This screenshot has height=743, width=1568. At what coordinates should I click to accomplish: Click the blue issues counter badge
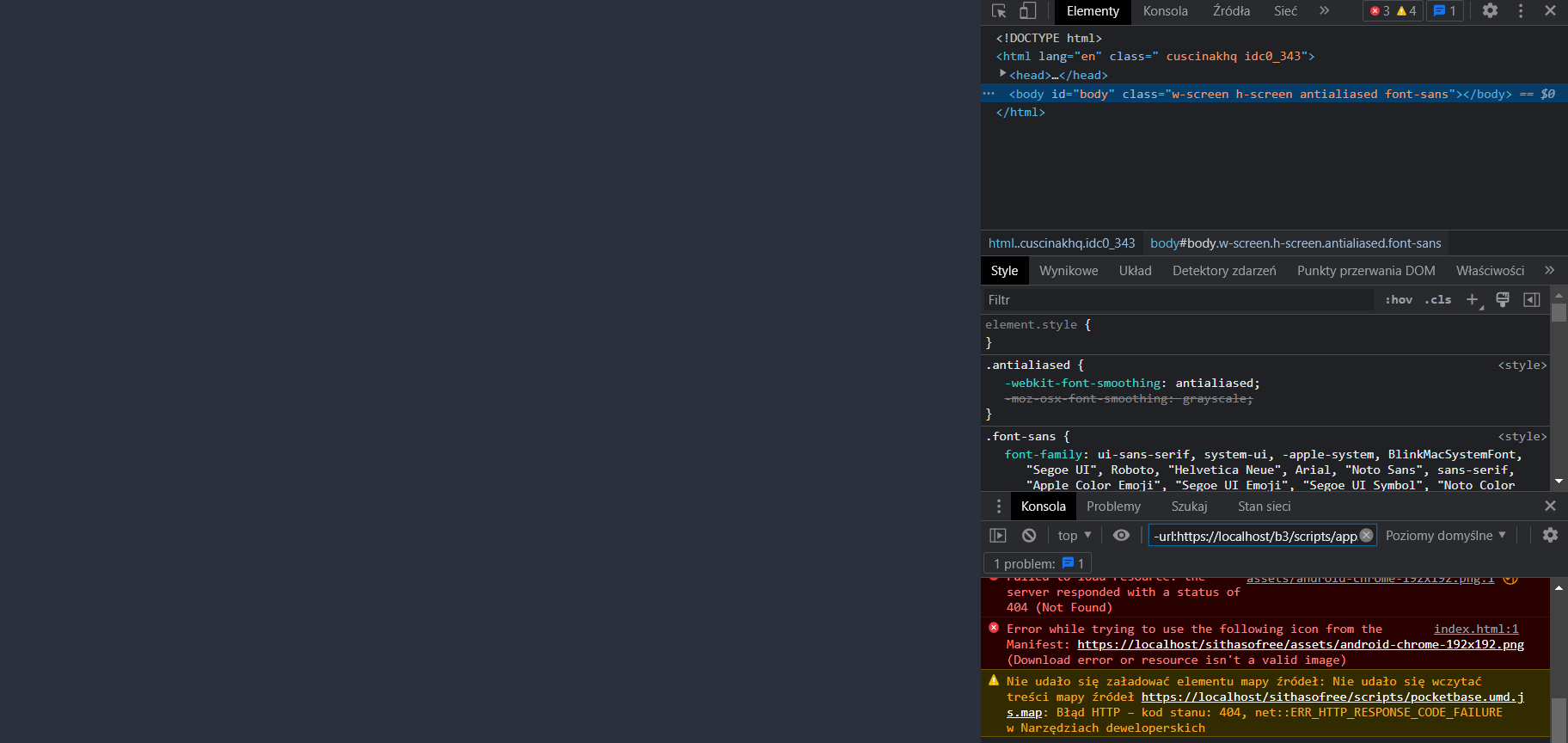coord(1445,11)
